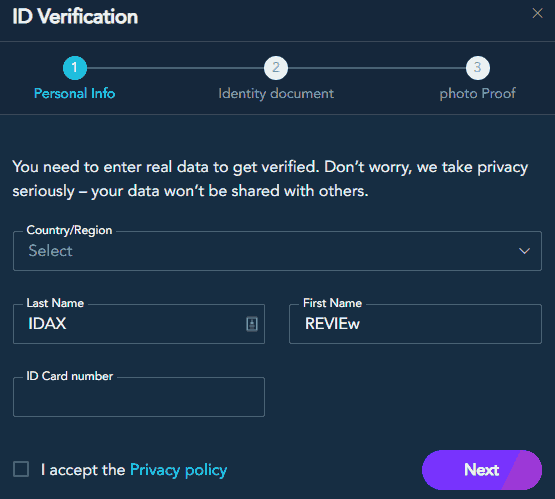Click the step 2 circle indicator

coord(276,68)
